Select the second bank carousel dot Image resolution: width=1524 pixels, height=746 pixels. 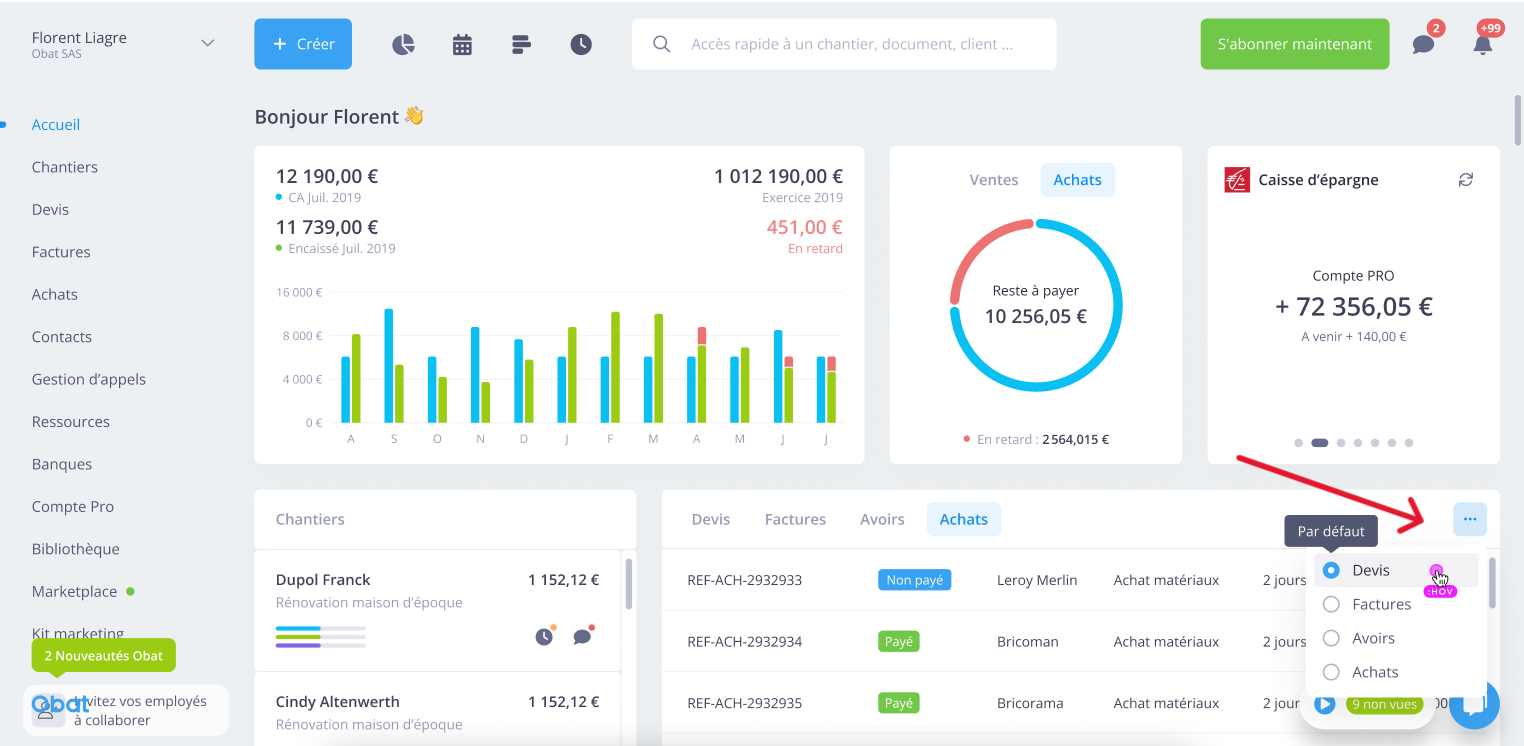pos(1320,442)
